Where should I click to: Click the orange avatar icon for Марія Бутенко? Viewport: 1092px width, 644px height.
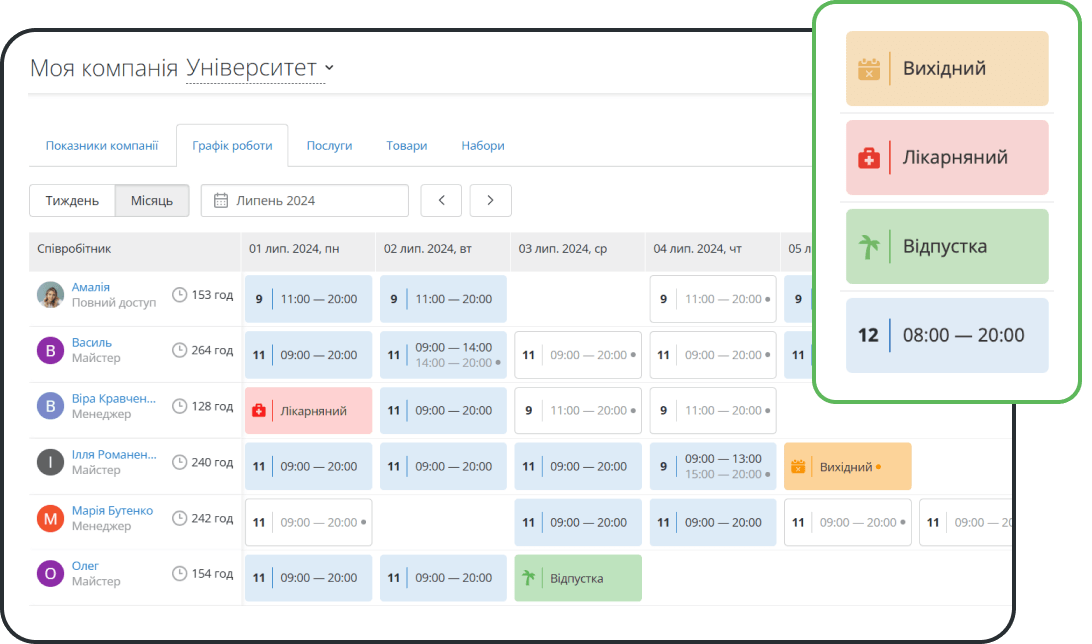[50, 518]
